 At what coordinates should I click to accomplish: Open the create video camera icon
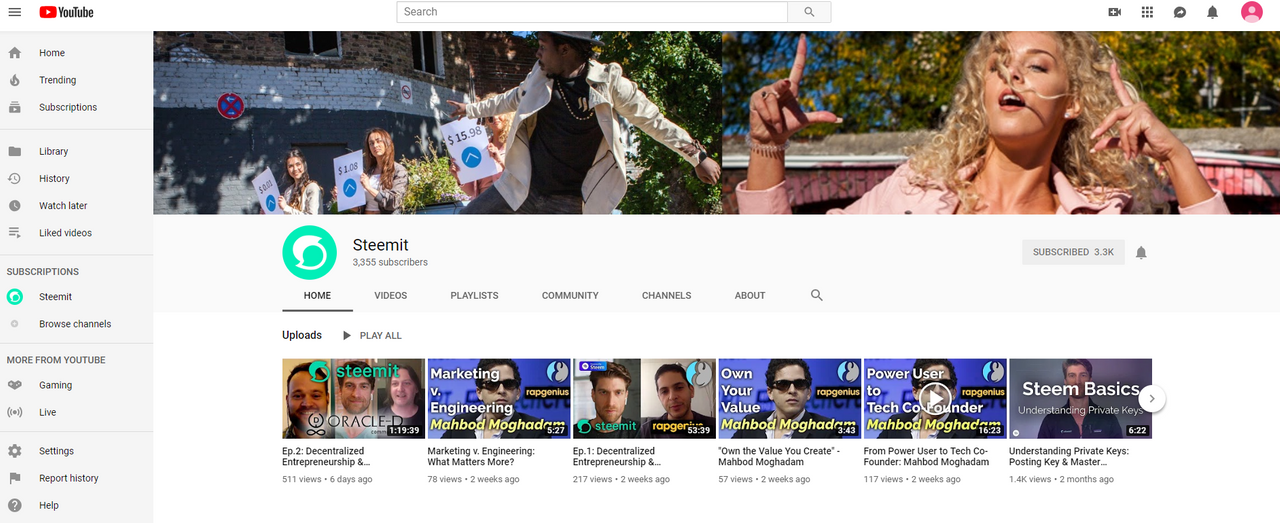point(1115,12)
